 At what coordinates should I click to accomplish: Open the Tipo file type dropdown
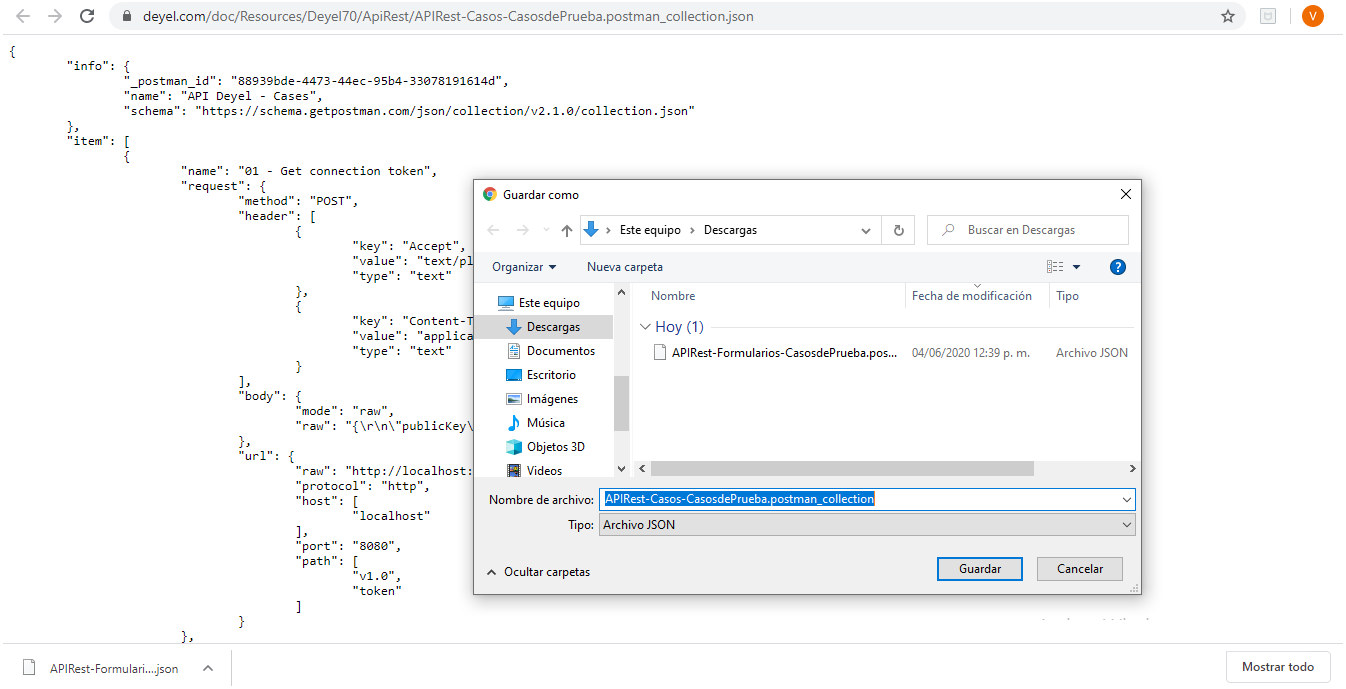click(867, 525)
